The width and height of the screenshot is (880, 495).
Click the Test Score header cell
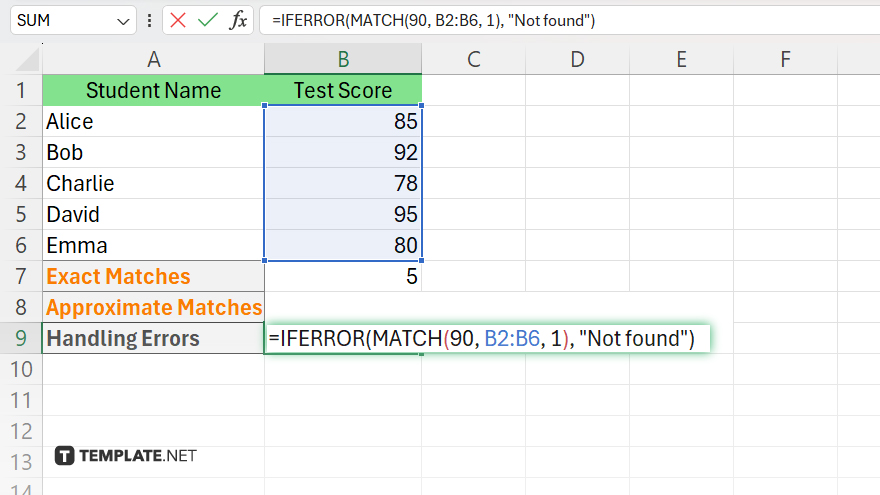click(x=343, y=91)
